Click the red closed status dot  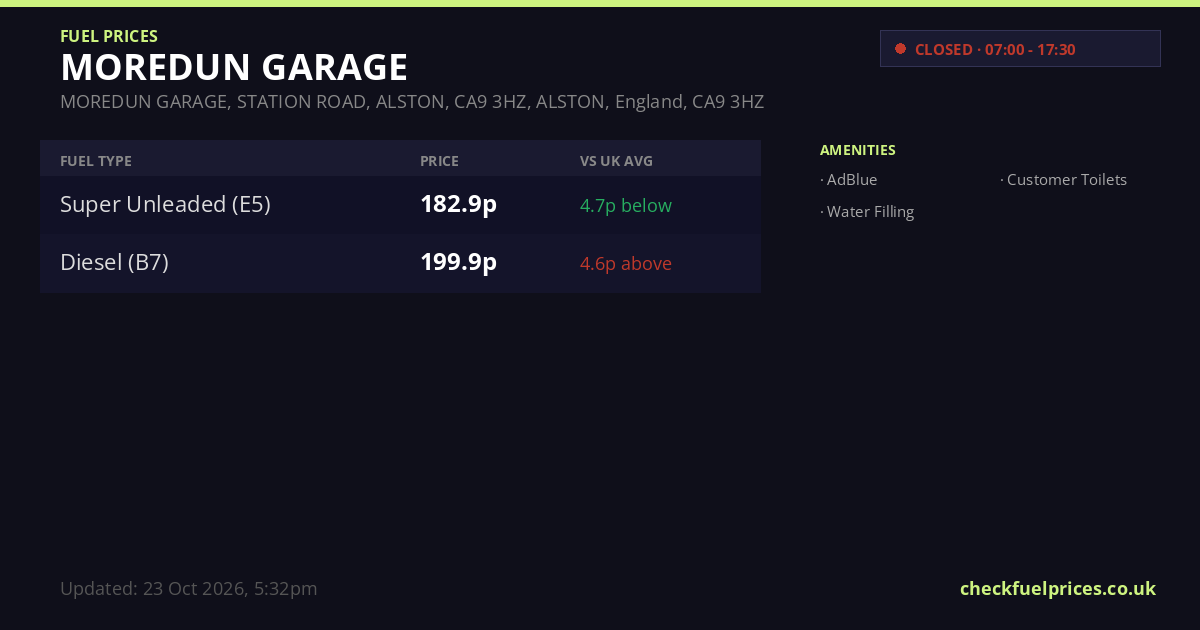click(x=900, y=49)
